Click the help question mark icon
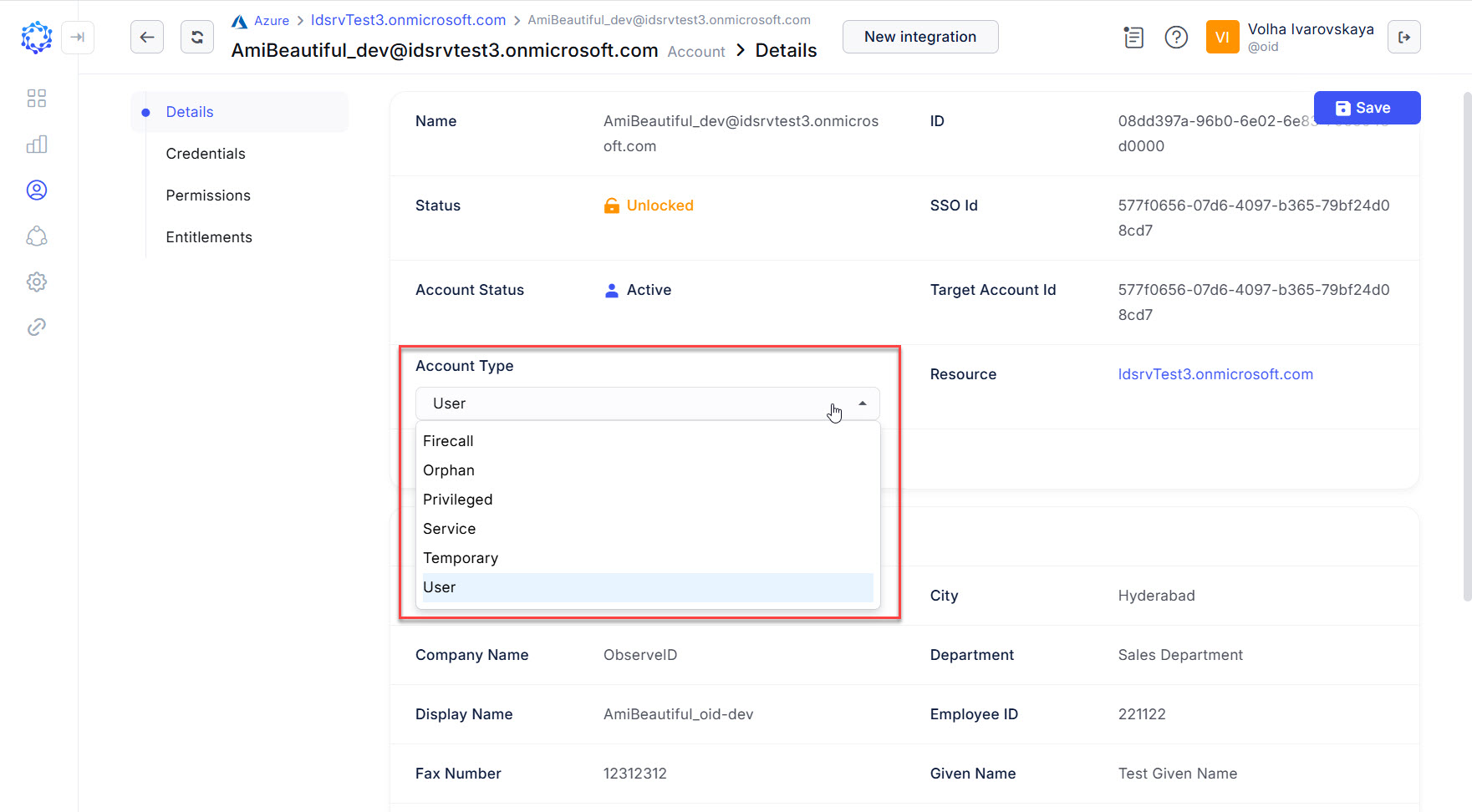The image size is (1472, 812). coord(1176,37)
